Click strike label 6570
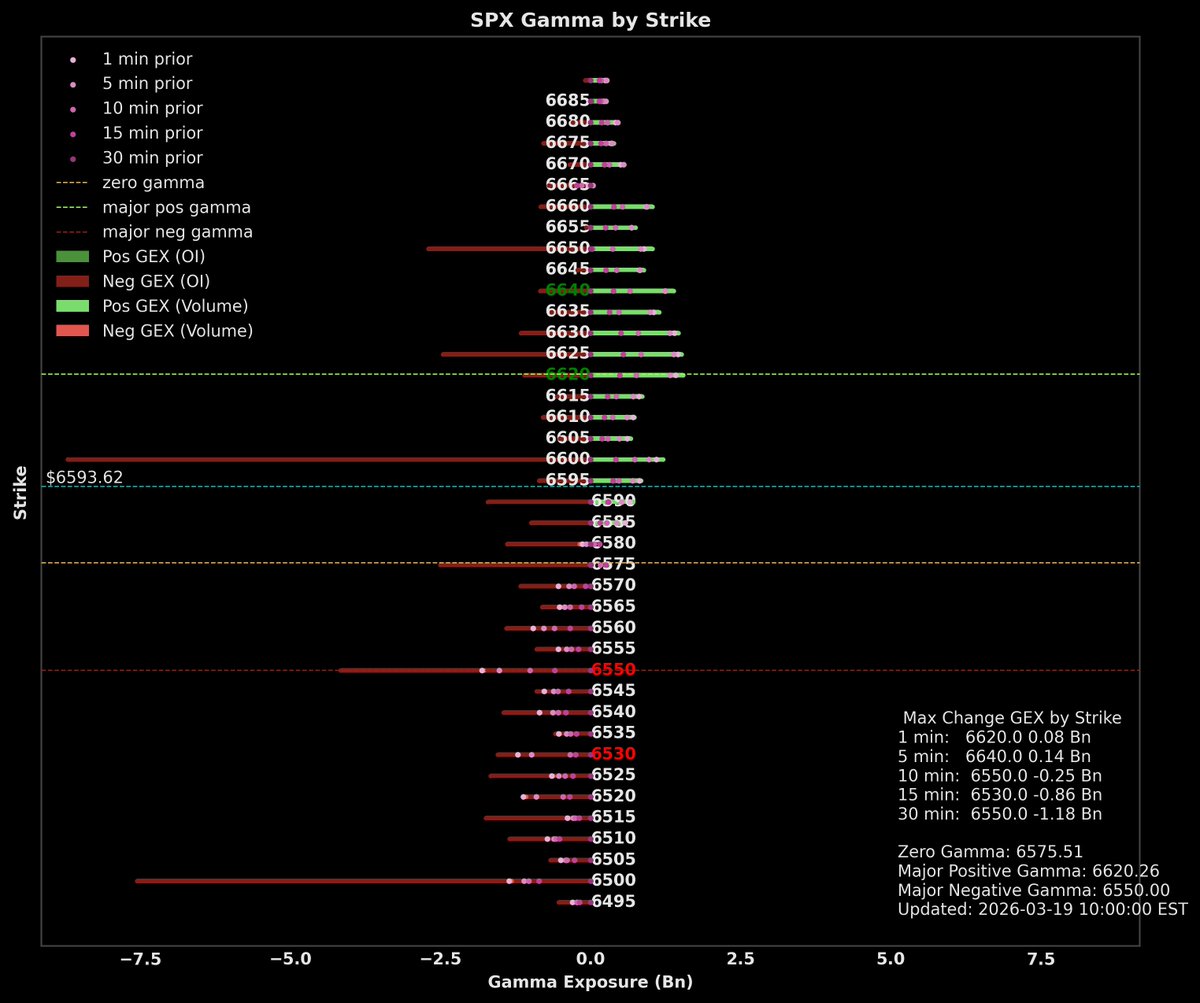1200x1003 pixels. point(613,585)
